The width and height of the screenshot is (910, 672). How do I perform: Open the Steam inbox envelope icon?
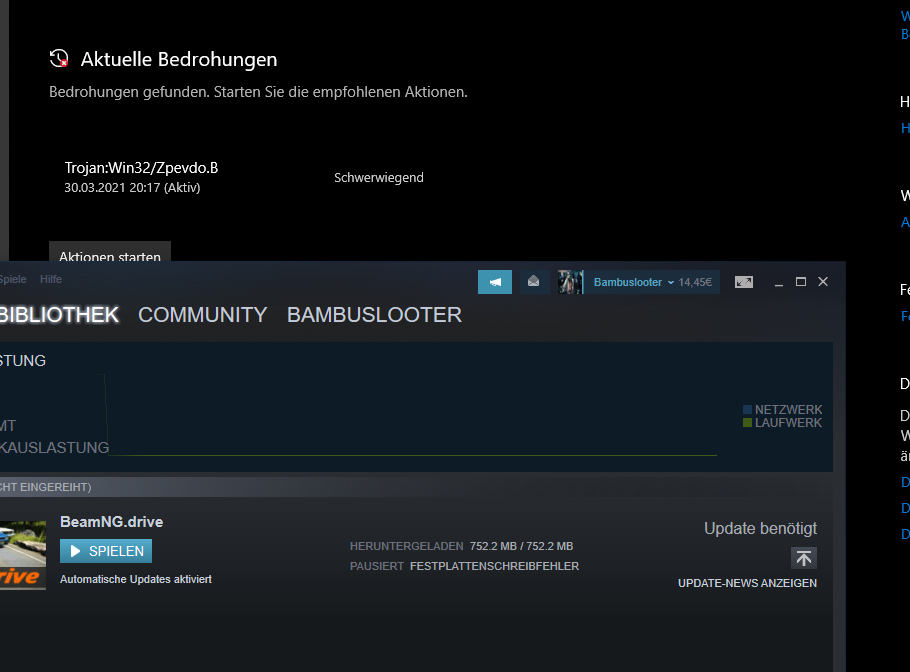533,282
